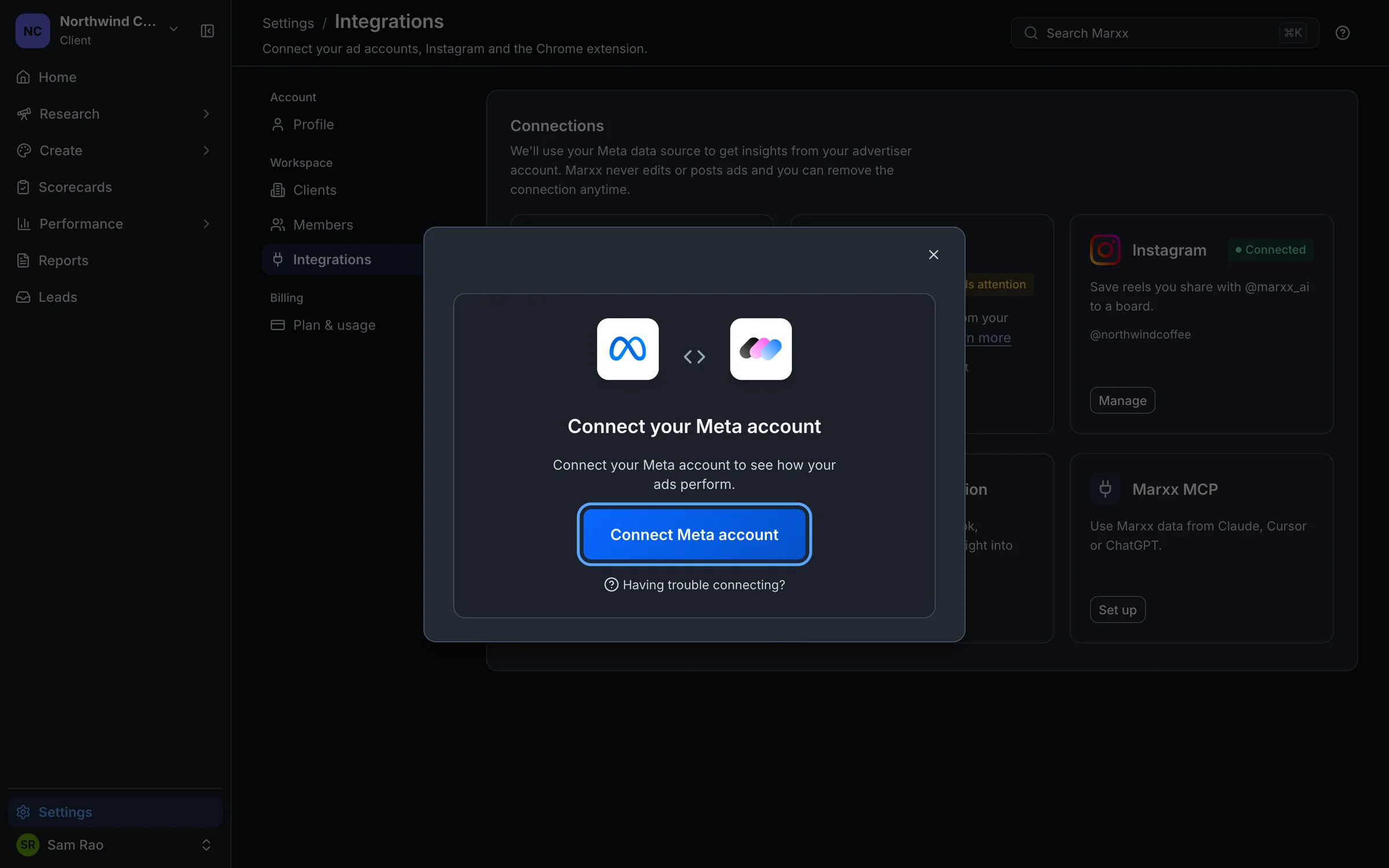Open Scorecards in the sidebar
This screenshot has height=868, width=1389.
coord(115,187)
